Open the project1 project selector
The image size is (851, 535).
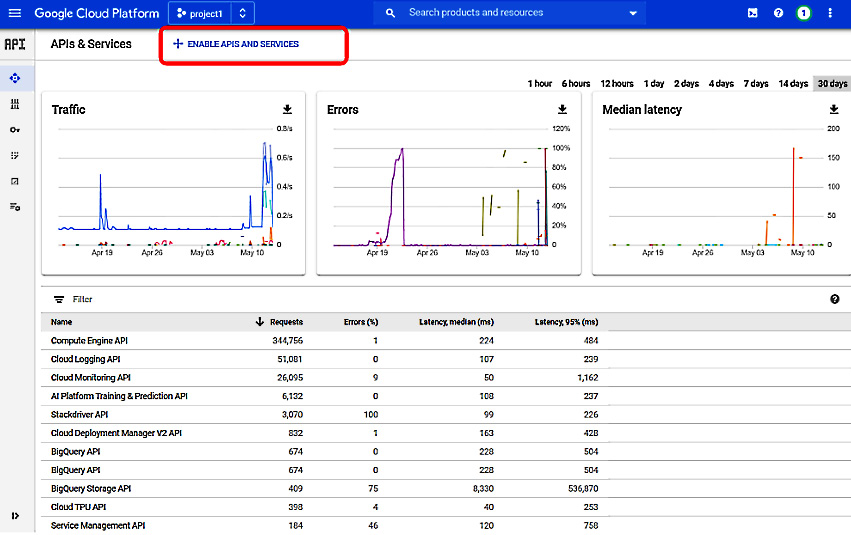coord(200,14)
